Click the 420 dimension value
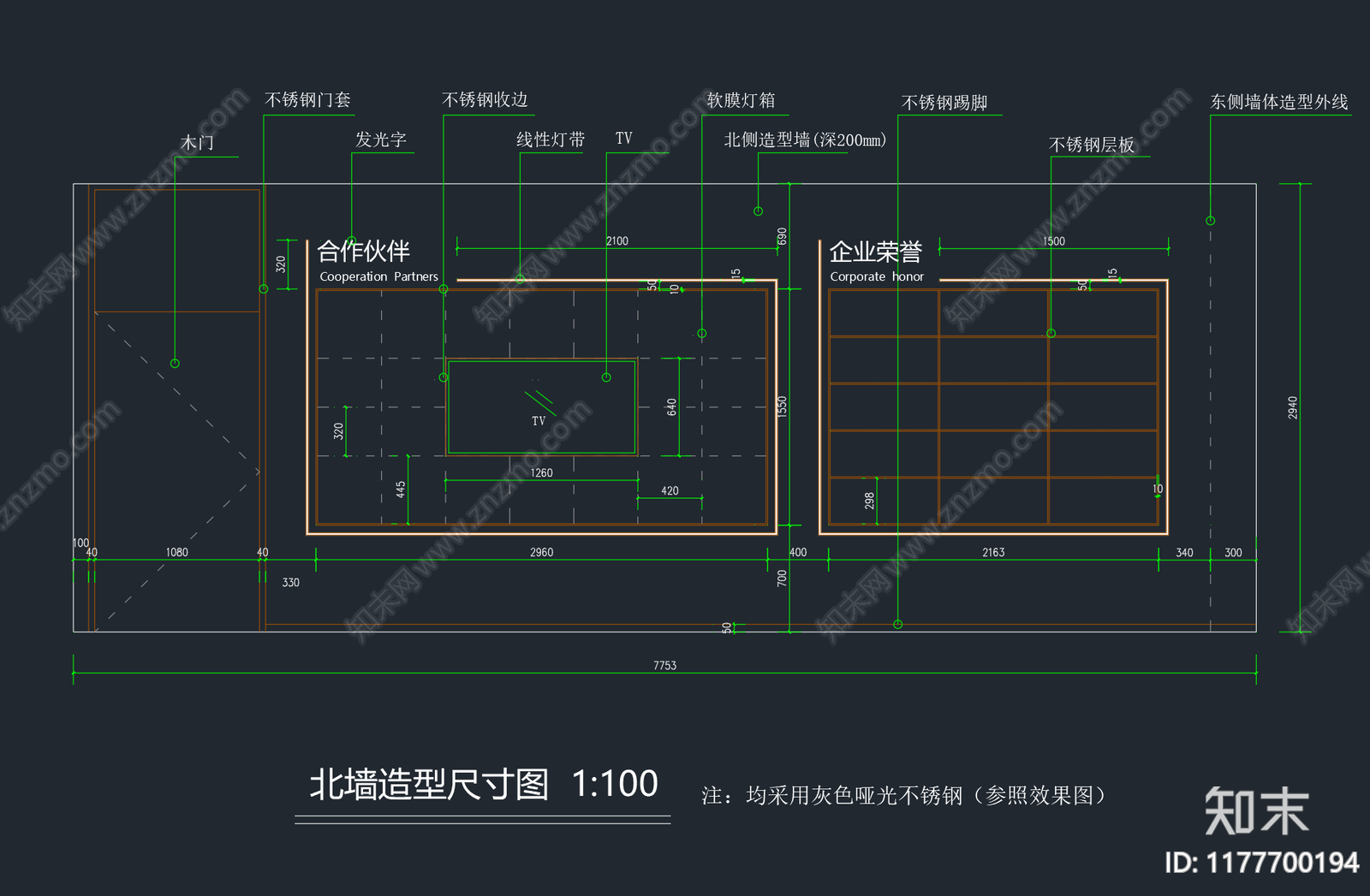 pos(670,490)
